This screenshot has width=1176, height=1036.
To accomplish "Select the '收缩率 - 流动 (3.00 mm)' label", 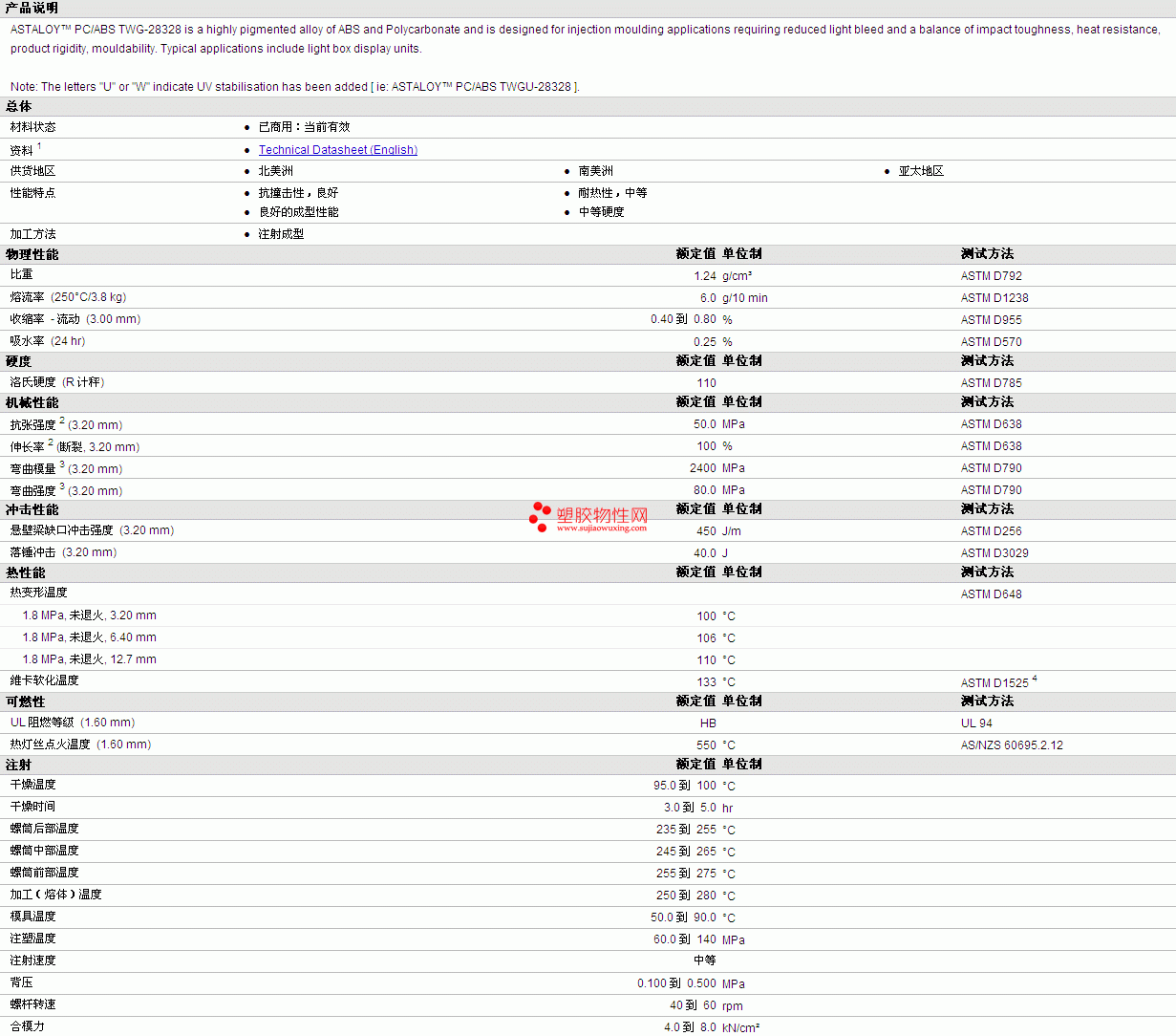I will 75,319.
